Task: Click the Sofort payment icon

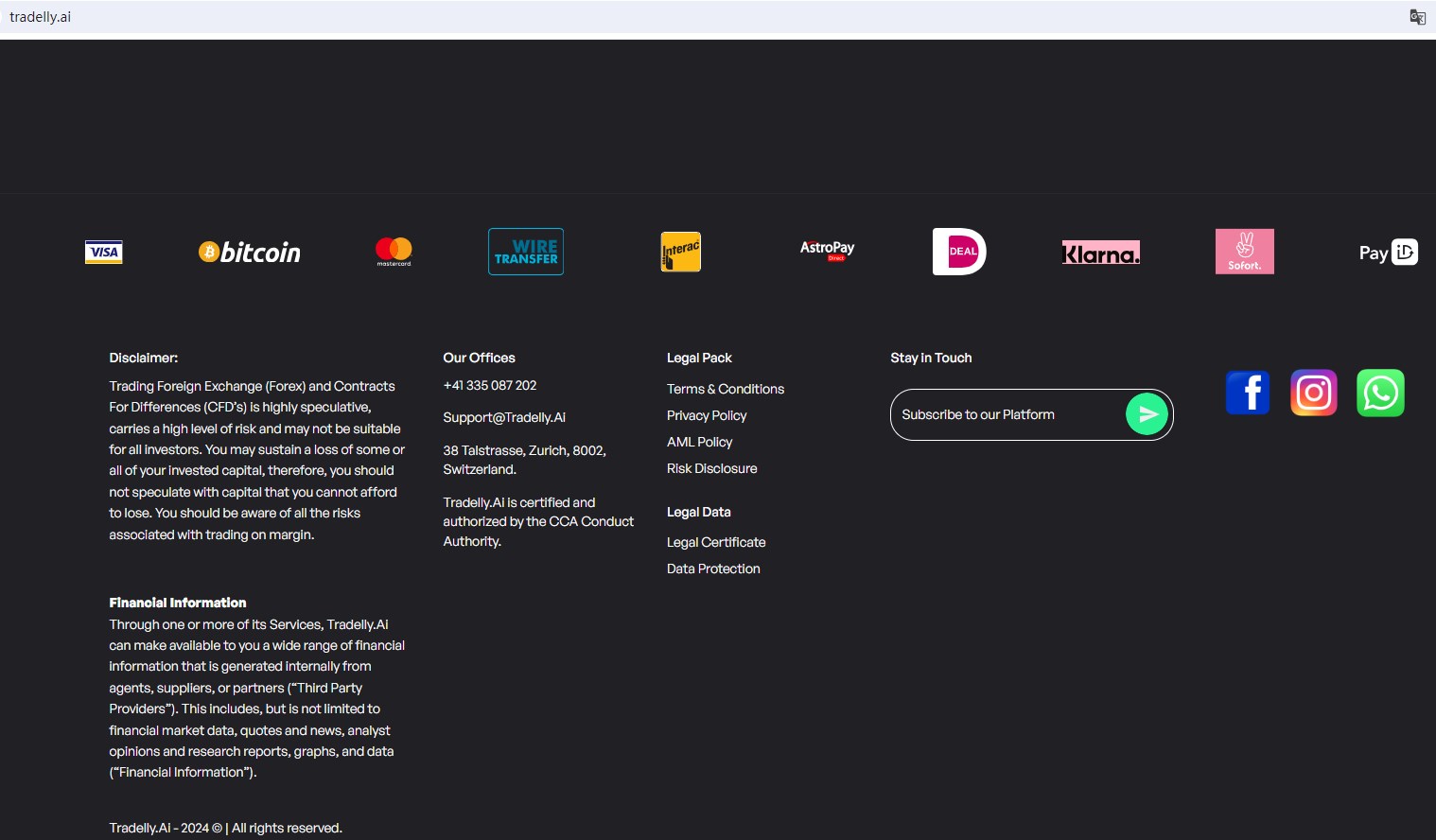Action: 1244,252
